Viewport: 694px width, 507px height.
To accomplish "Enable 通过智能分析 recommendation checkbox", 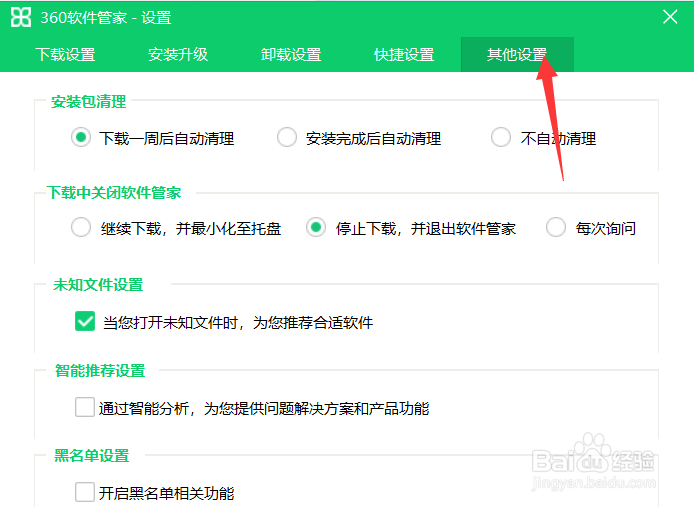I will pyautogui.click(x=85, y=407).
